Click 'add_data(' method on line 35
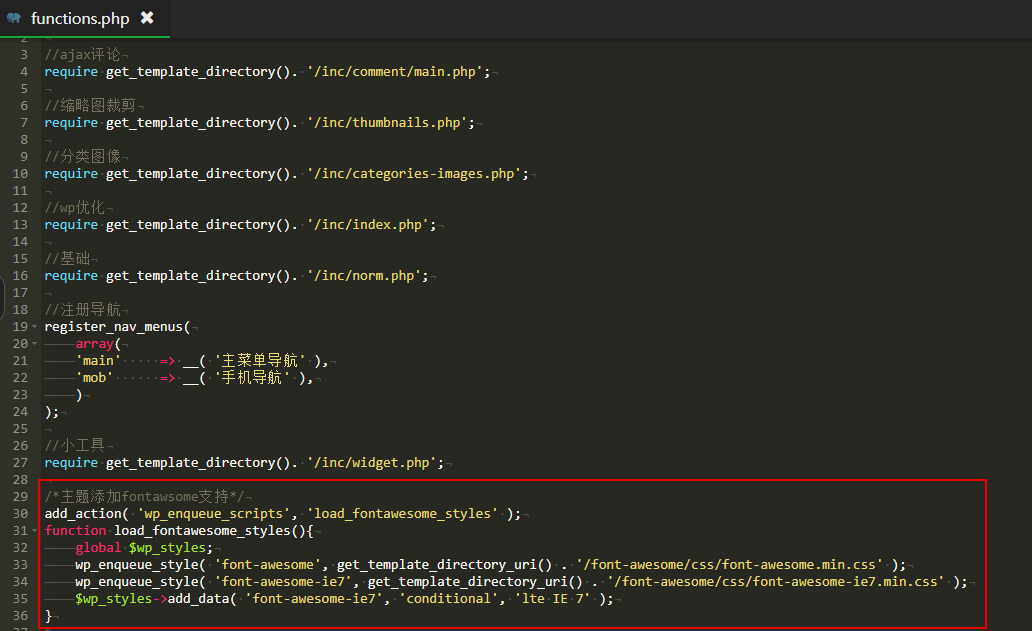Screen dimensions: 1032x631 pyautogui.click(x=202, y=599)
